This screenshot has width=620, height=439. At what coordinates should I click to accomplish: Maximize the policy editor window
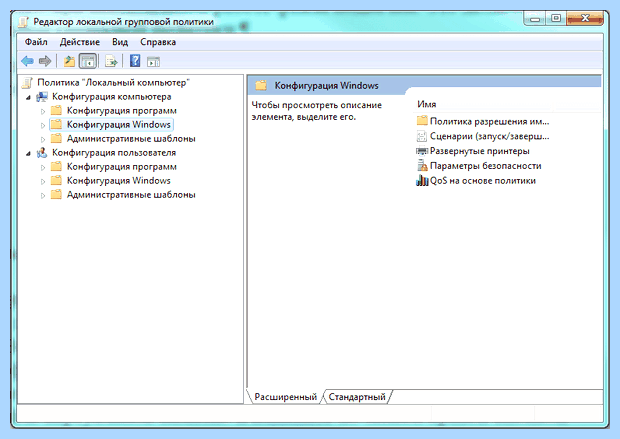(556, 19)
